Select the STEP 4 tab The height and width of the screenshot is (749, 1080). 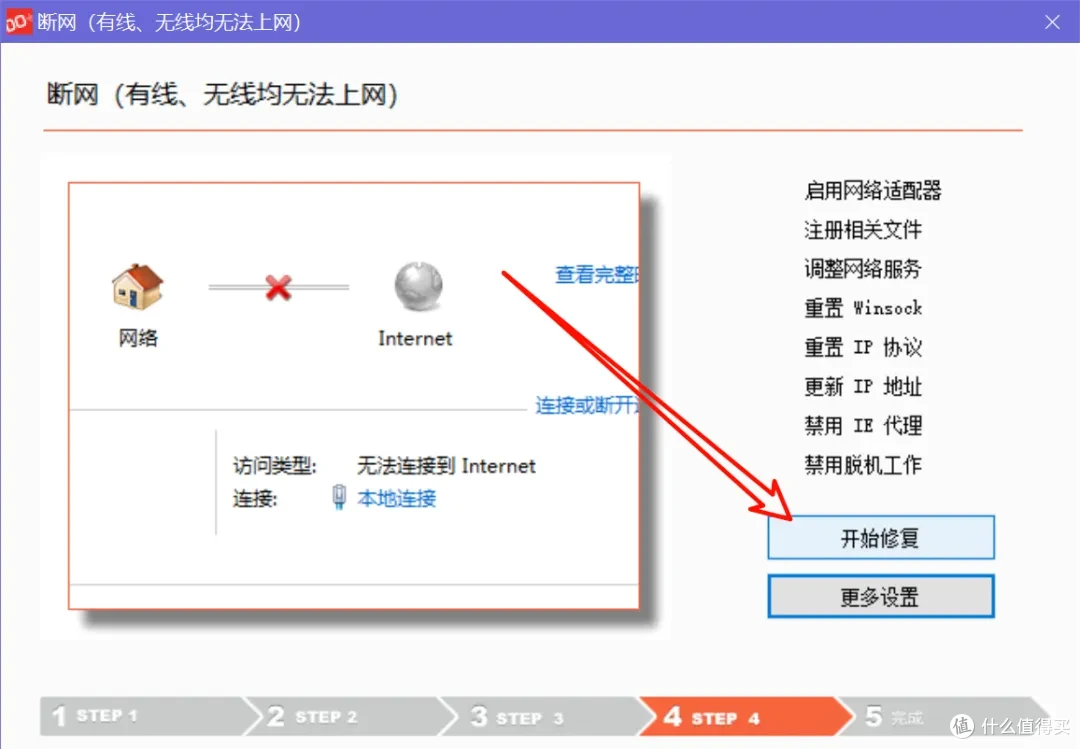click(x=746, y=717)
